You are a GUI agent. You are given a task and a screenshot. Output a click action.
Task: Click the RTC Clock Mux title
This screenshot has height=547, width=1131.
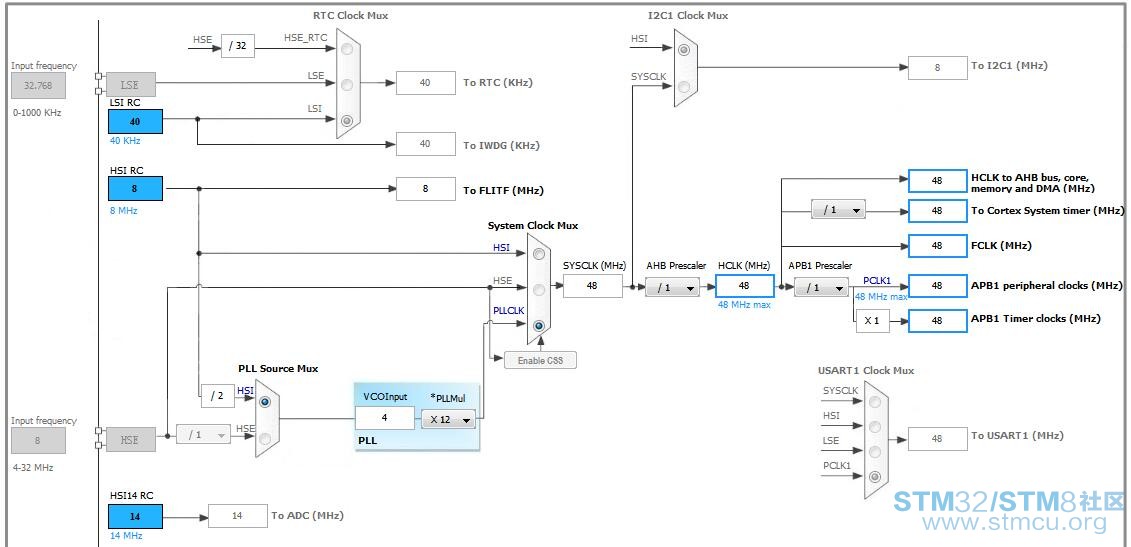pyautogui.click(x=351, y=15)
